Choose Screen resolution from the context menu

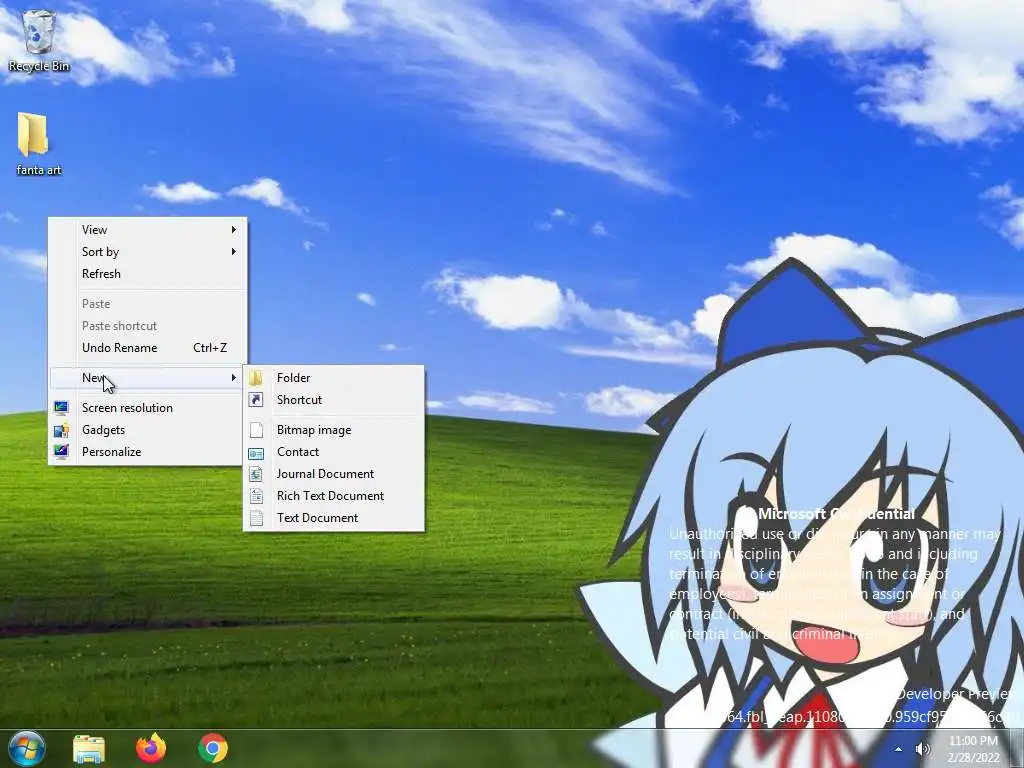tap(148, 408)
